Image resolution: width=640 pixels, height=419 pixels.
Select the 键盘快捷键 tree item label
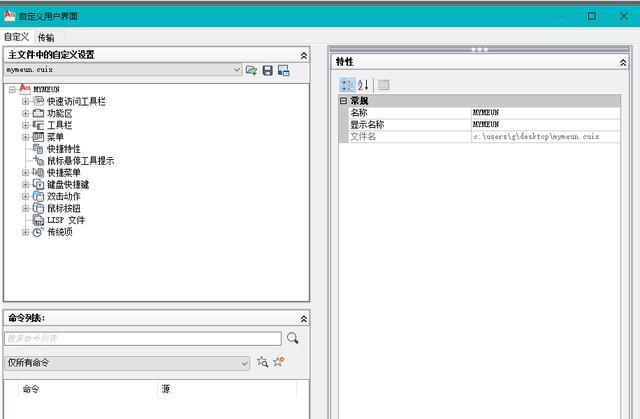[68, 184]
